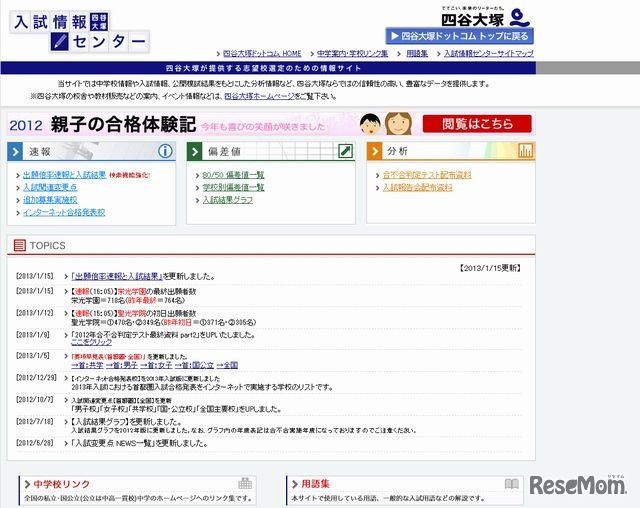Open the 用語集 link in top navigation
The width and height of the screenshot is (640, 508).
[417, 53]
